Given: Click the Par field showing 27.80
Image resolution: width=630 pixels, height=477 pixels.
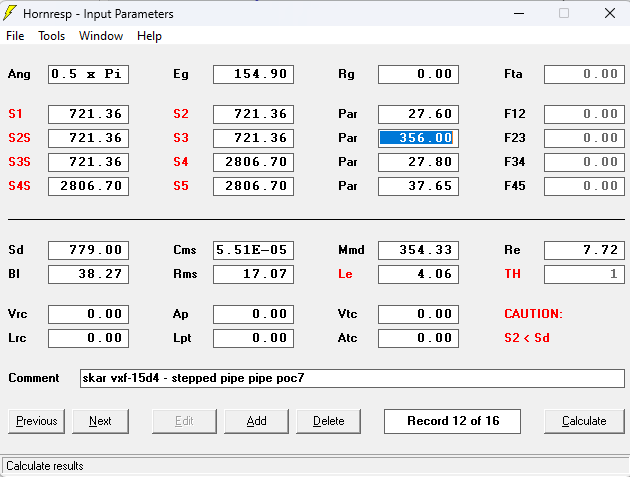Looking at the screenshot, I should click(x=418, y=162).
